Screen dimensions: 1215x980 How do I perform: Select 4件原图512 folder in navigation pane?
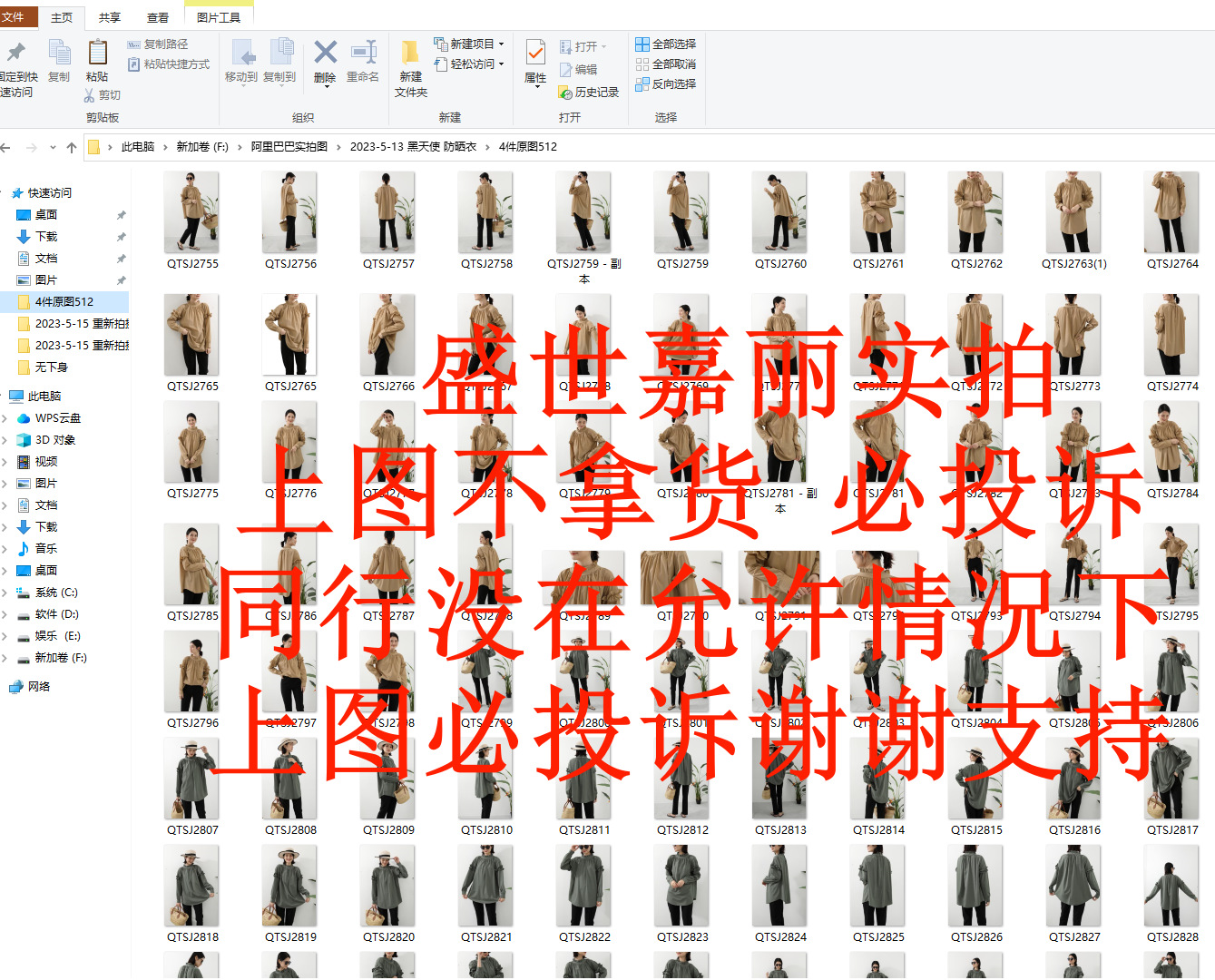64,302
